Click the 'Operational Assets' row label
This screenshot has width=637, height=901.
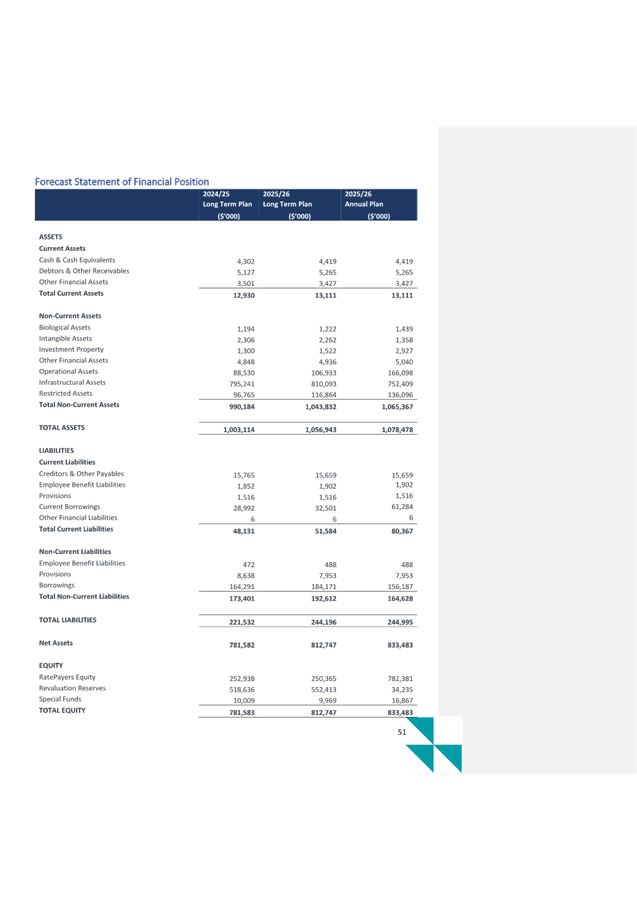coord(68,371)
